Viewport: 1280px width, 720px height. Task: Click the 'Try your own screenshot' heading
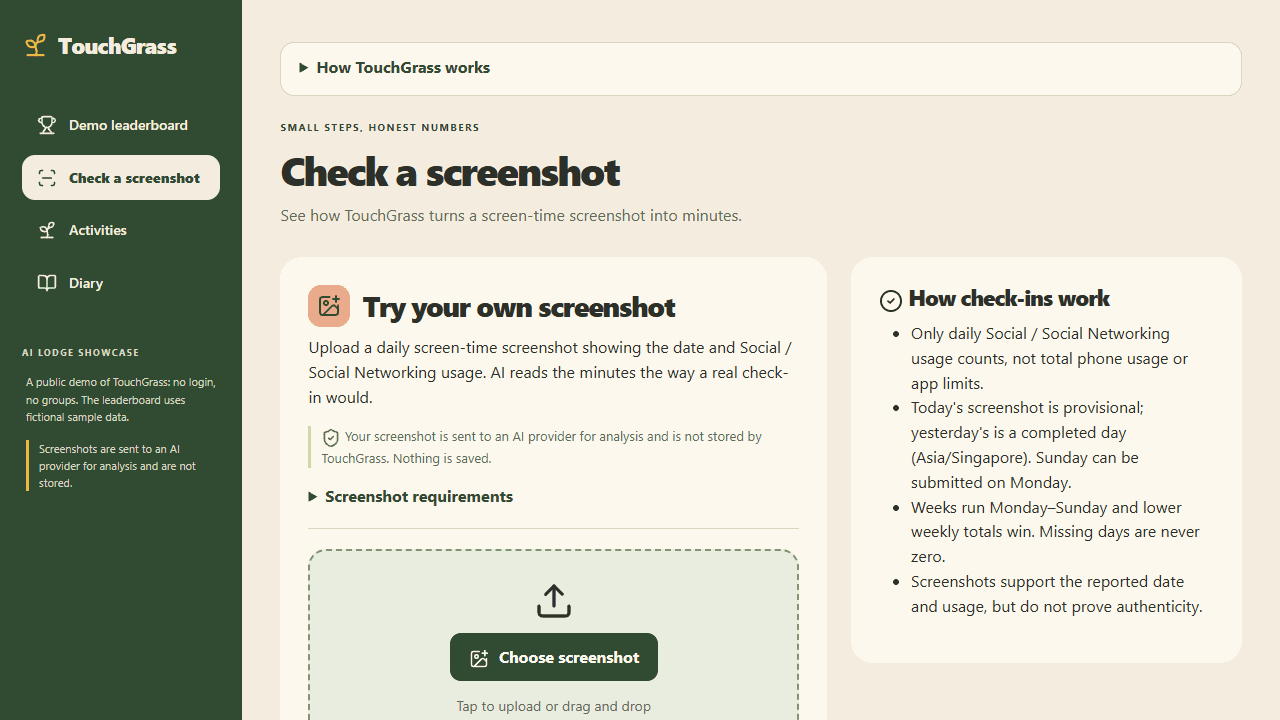[x=519, y=307]
